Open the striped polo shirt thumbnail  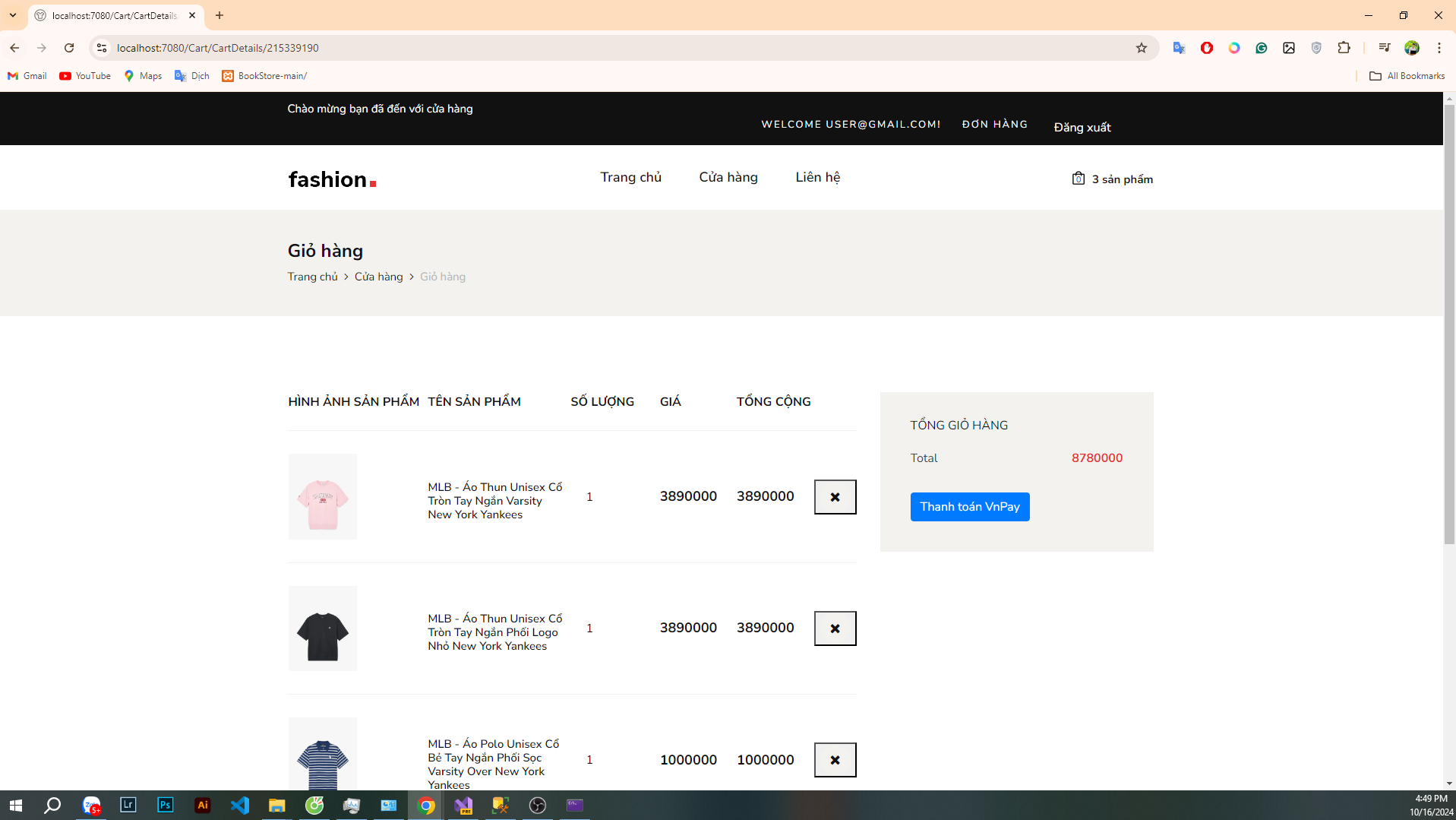point(323,755)
